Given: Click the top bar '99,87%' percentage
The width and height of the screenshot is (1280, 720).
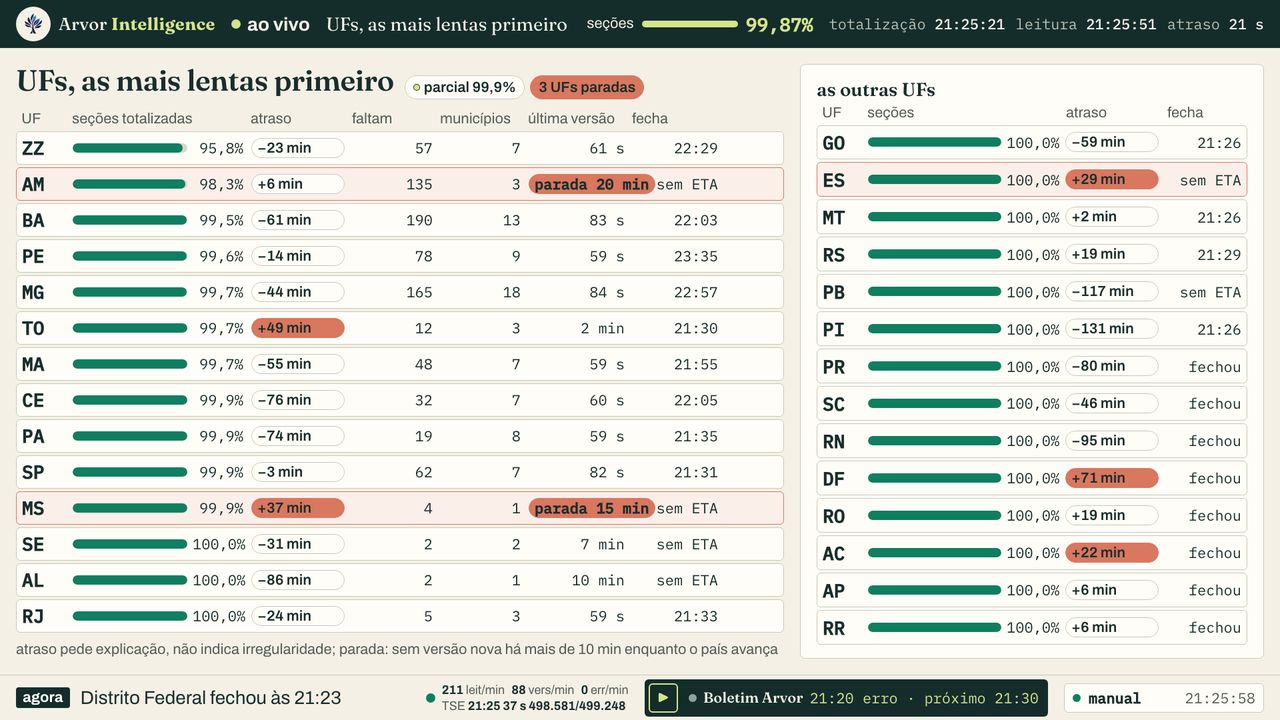Looking at the screenshot, I should pos(779,25).
